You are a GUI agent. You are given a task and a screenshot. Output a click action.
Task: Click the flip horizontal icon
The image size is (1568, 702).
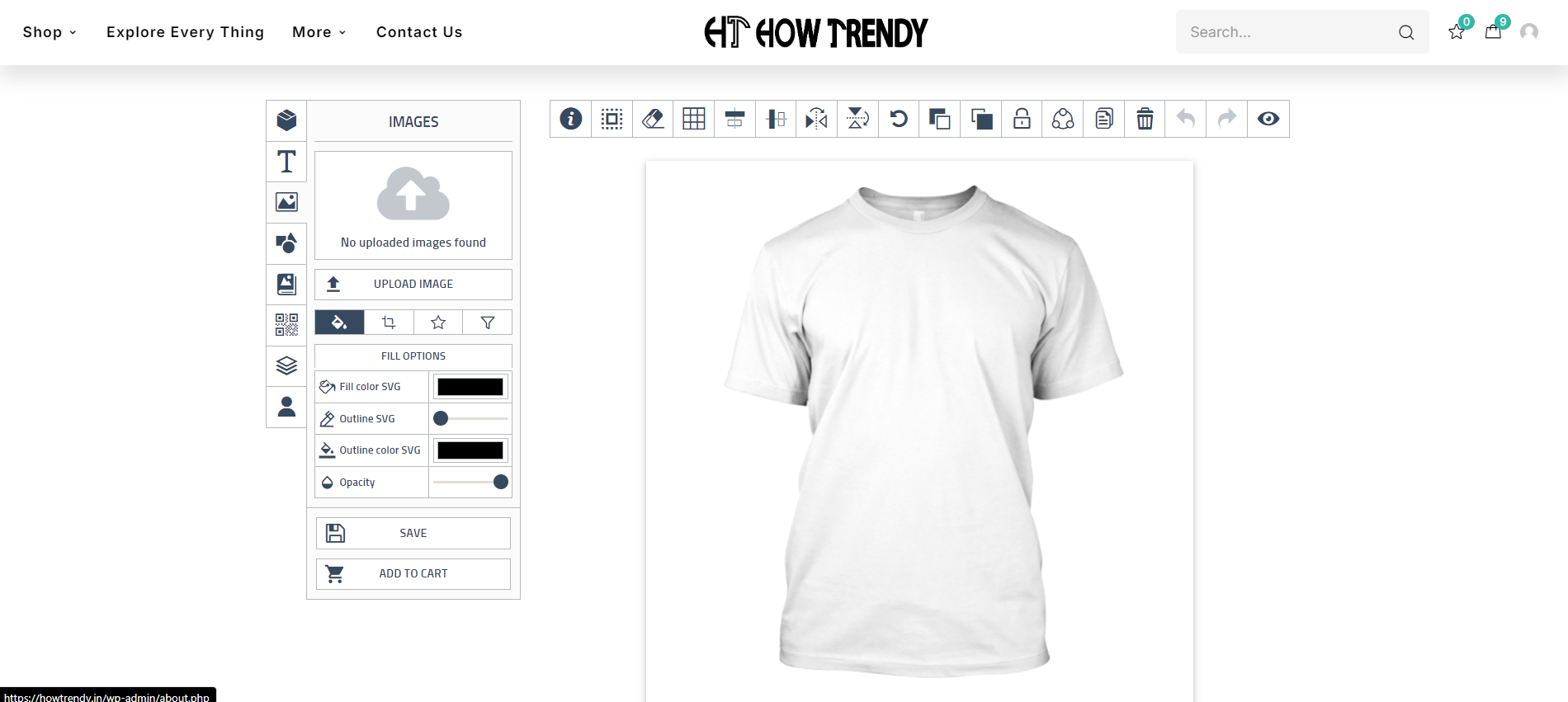817,119
